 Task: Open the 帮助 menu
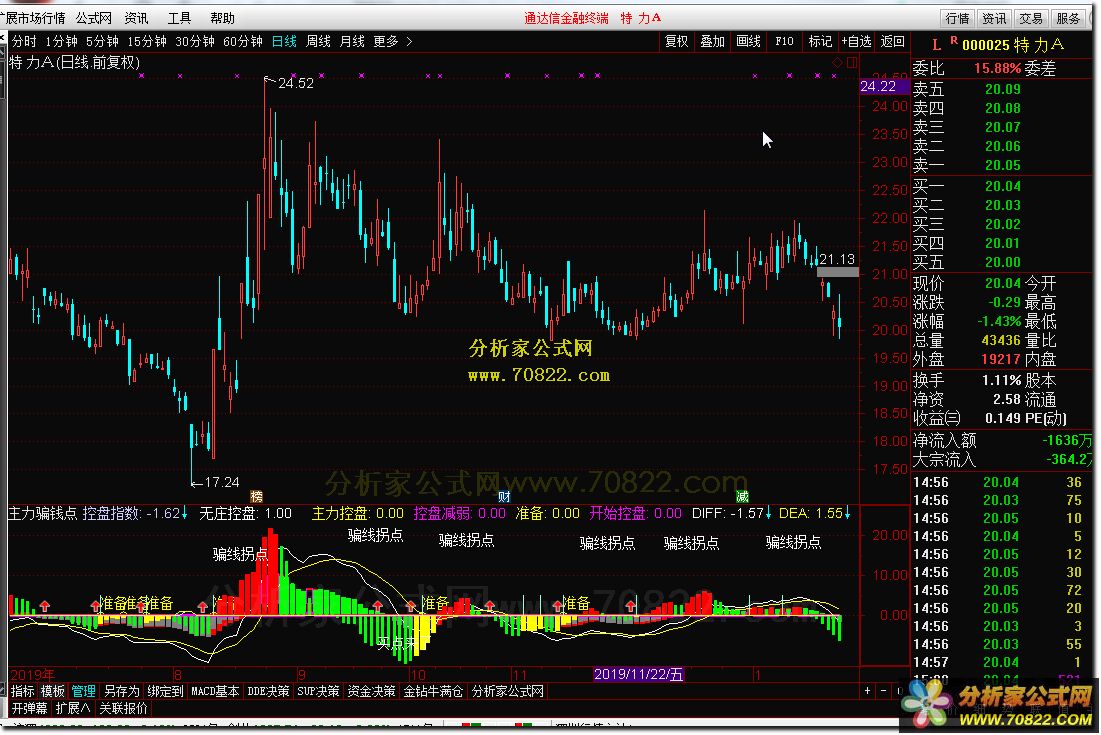223,18
